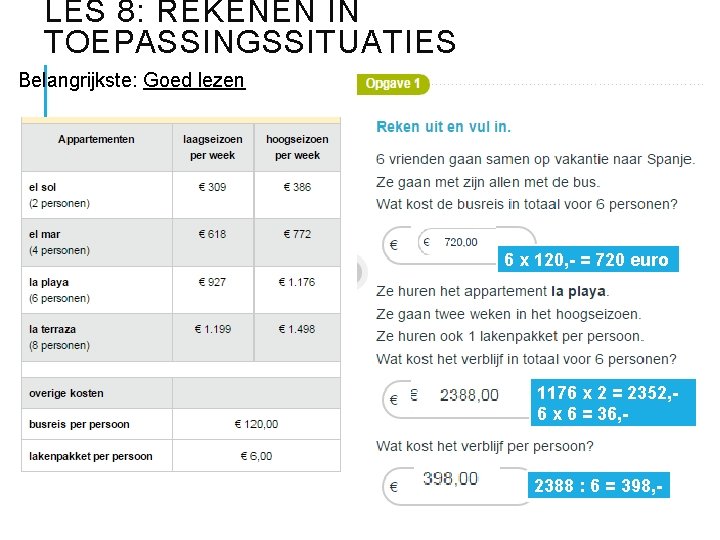This screenshot has width=720, height=540.
Task: Select the blue callout '6 x 120,- = 720 euro'
Action: pos(586,260)
